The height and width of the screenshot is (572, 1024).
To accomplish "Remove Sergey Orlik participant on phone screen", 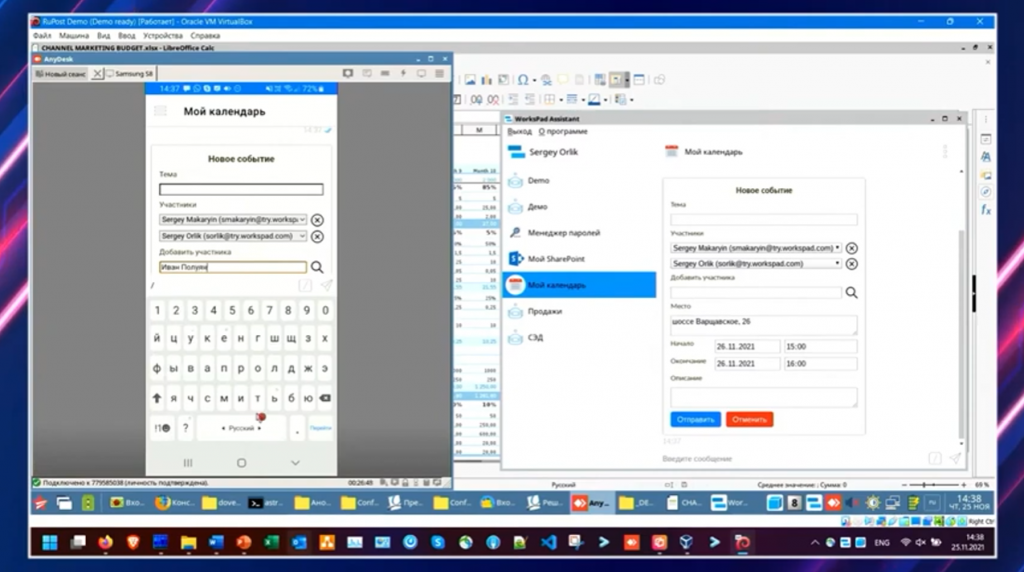I will [317, 236].
